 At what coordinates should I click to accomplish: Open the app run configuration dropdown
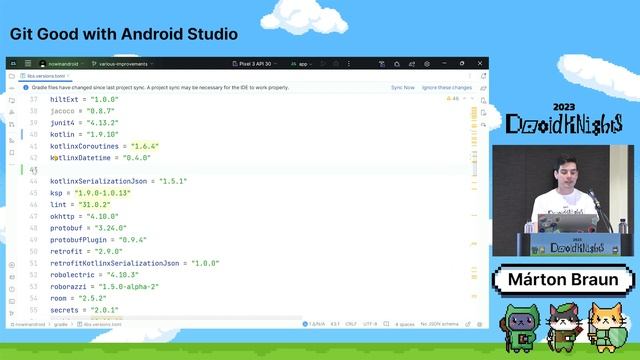click(x=301, y=64)
